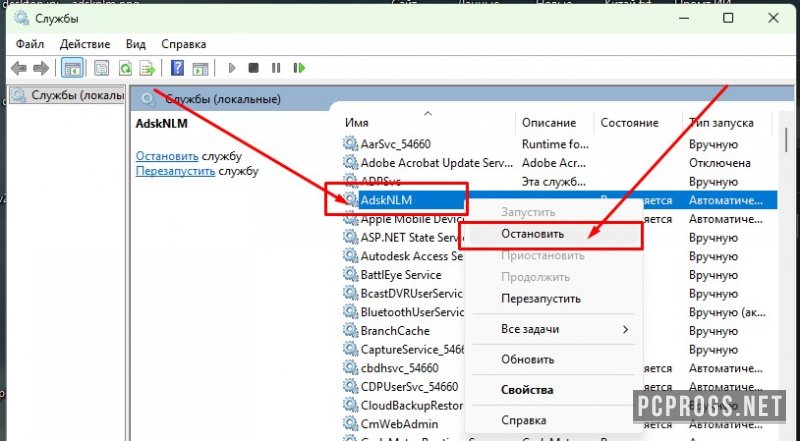The image size is (800, 441).
Task: Open the Файл menu
Action: [x=30, y=44]
